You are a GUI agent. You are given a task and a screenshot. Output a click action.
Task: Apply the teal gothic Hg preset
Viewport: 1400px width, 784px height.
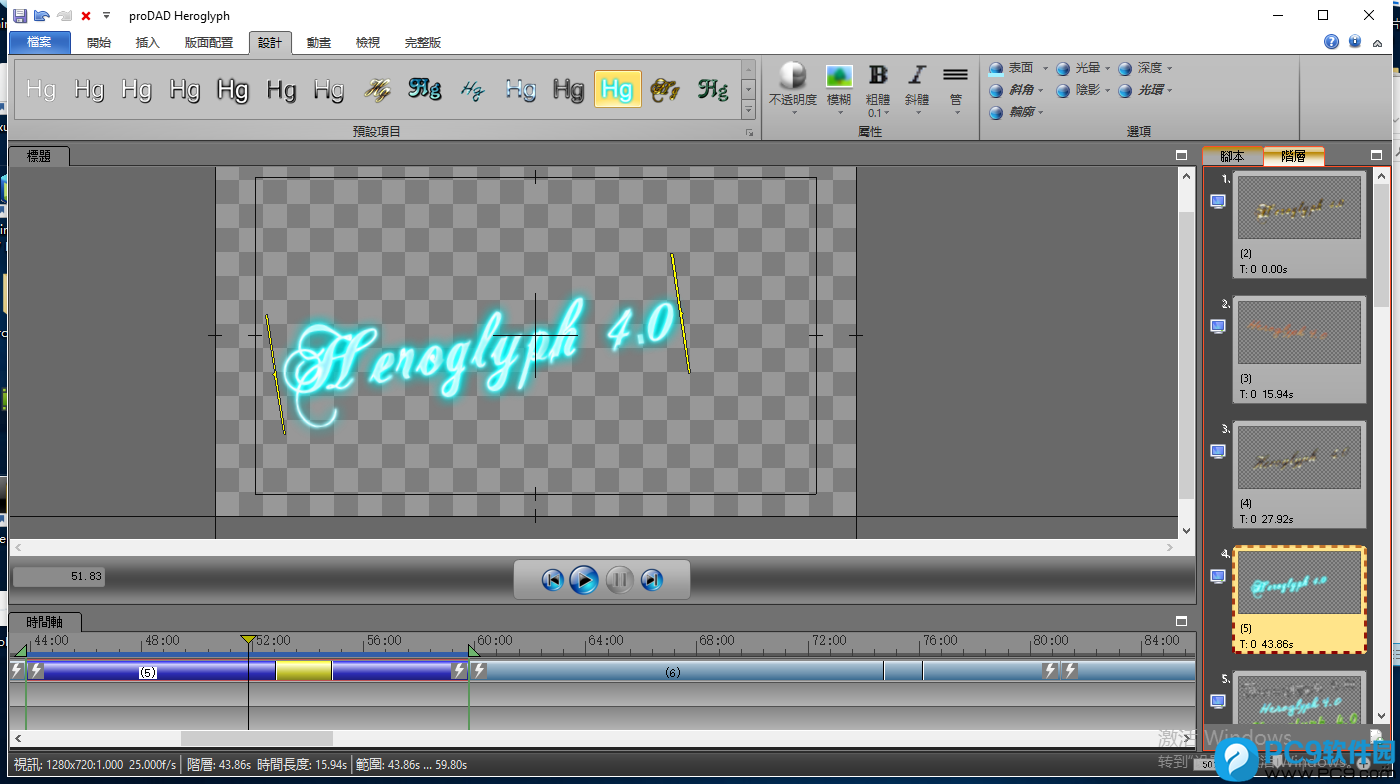[425, 89]
